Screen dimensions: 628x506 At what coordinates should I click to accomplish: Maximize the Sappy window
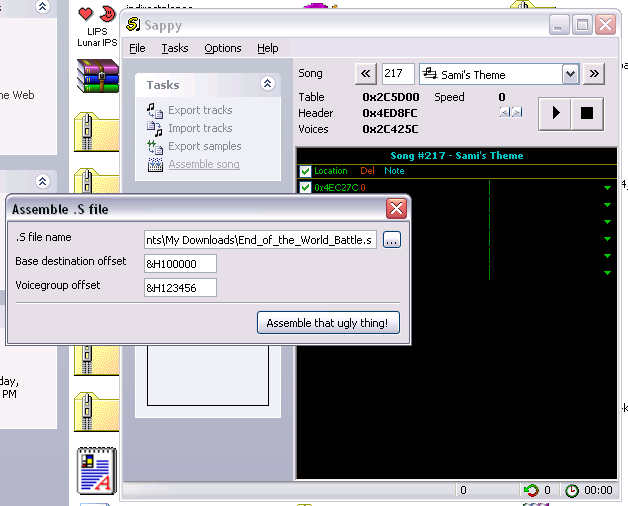pyautogui.click(x=582, y=25)
